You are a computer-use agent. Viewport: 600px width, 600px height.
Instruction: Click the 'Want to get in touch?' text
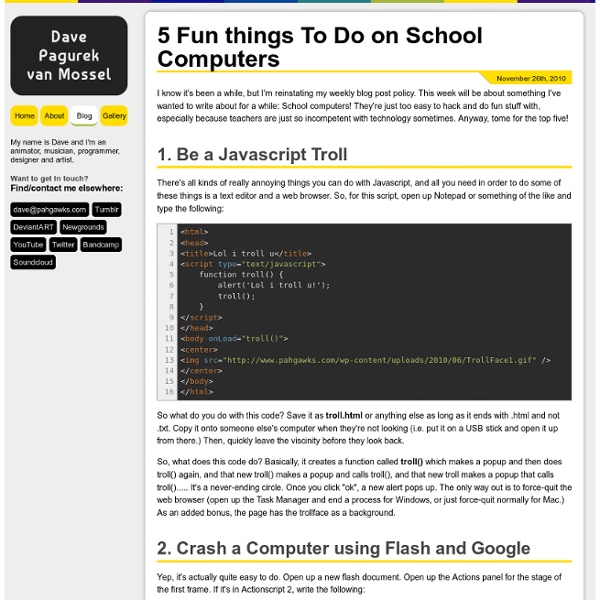tap(49, 178)
